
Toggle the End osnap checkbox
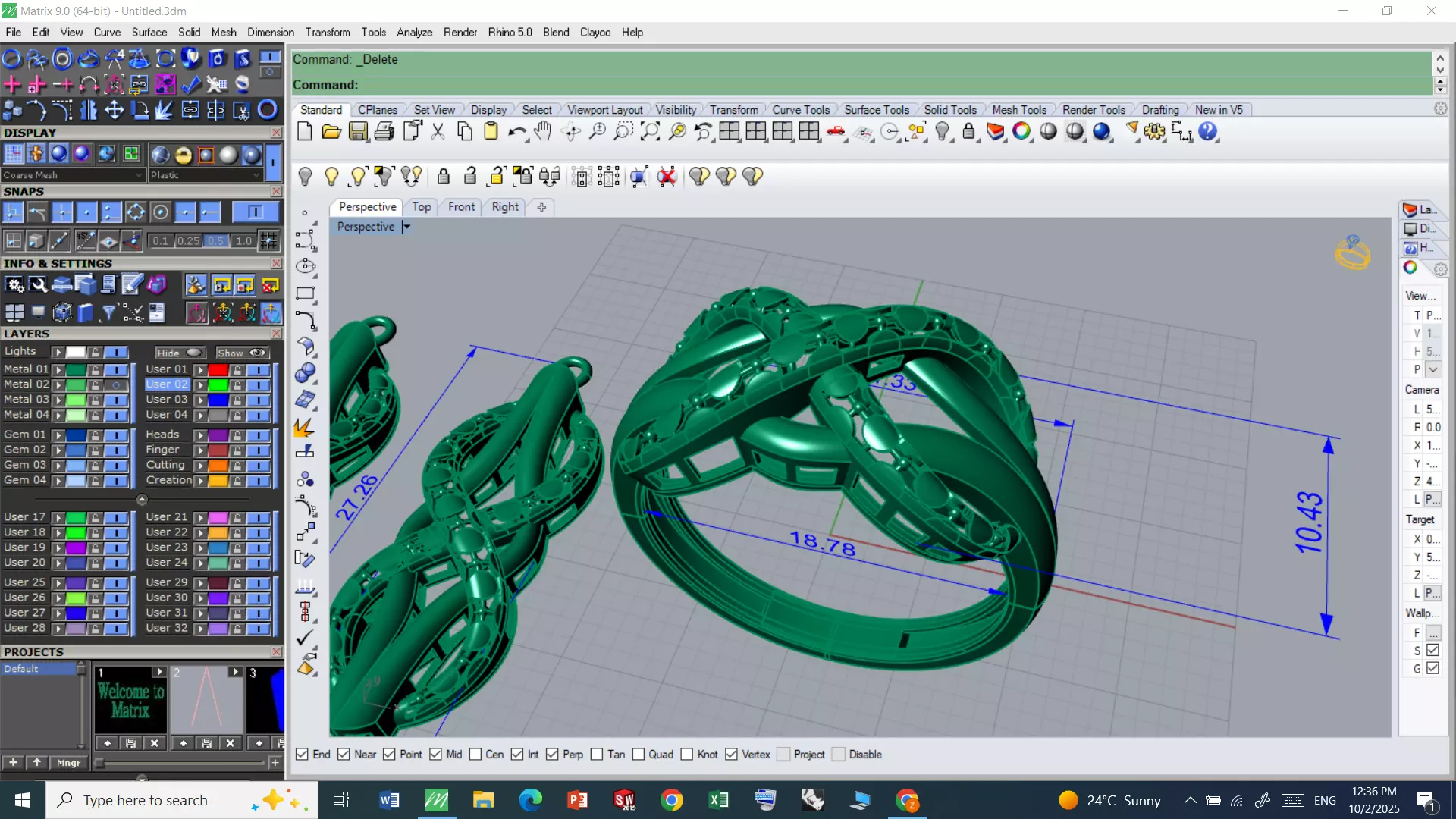coord(302,755)
